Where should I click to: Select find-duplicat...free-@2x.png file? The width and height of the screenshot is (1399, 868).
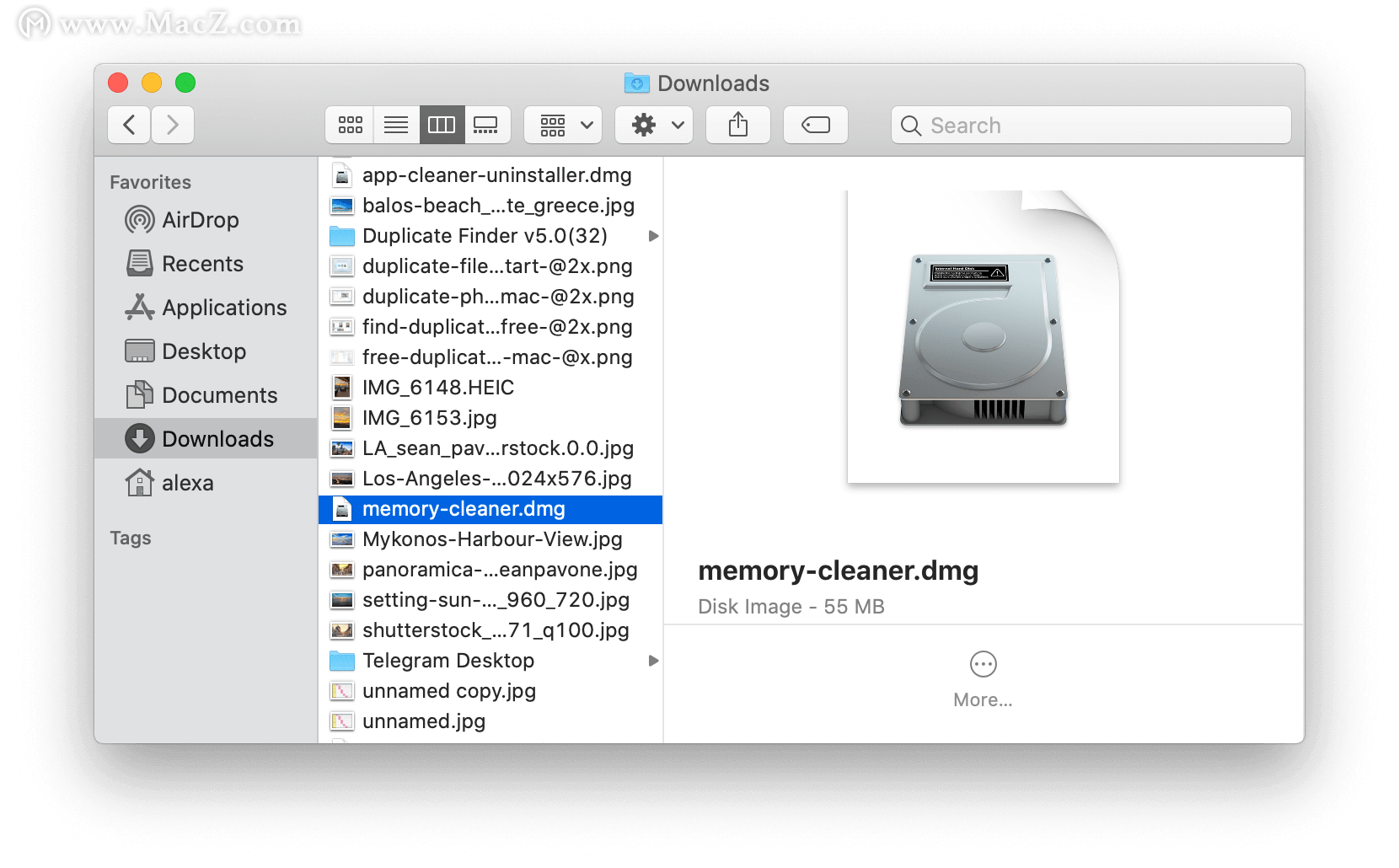[490, 327]
